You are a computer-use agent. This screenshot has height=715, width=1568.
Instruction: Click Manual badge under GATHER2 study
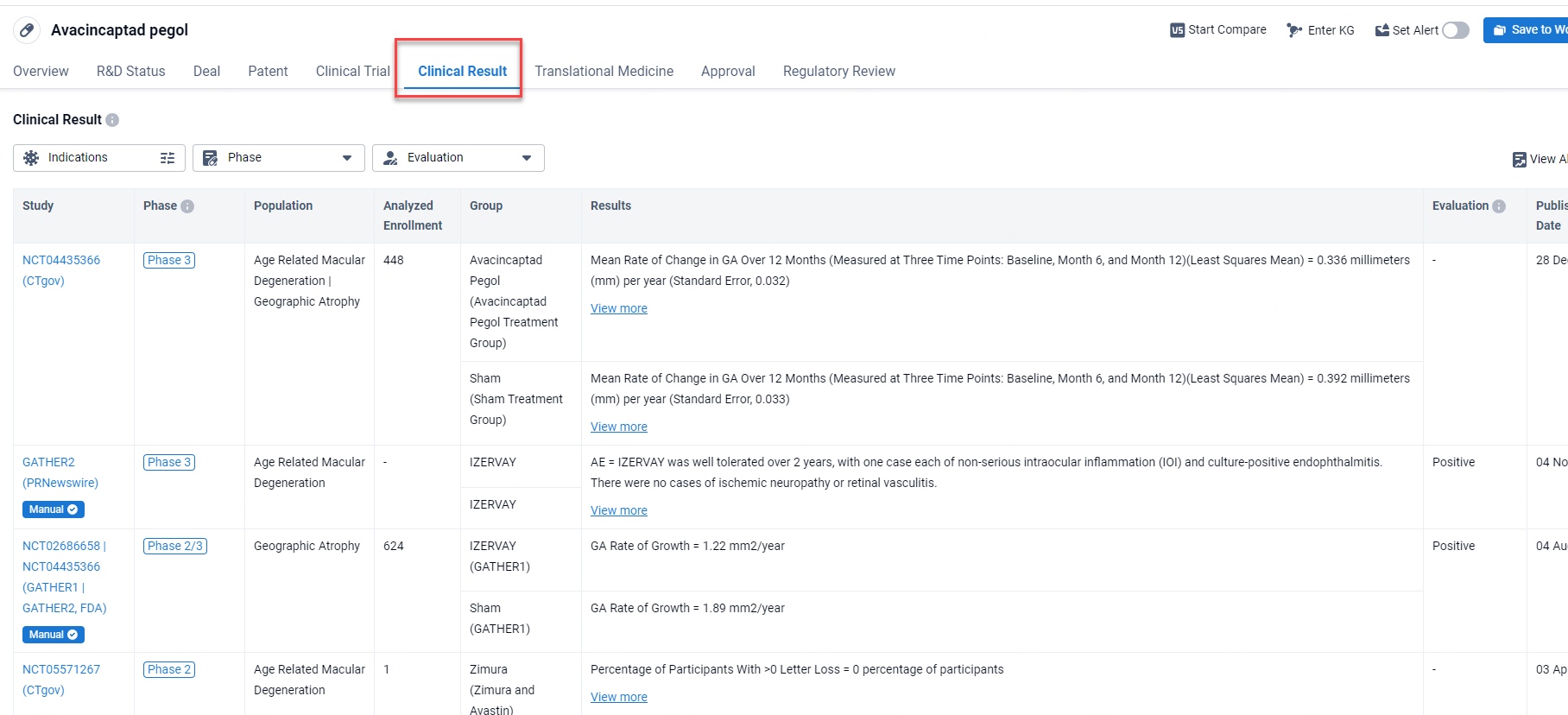[53, 509]
